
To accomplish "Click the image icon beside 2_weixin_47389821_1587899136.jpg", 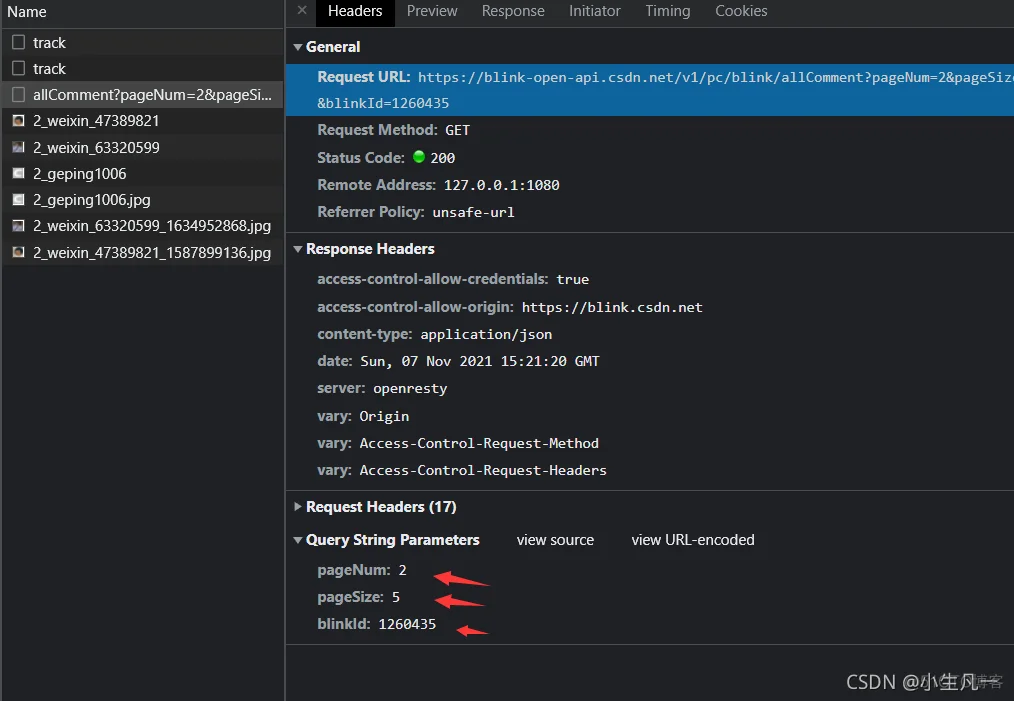I will (x=19, y=252).
